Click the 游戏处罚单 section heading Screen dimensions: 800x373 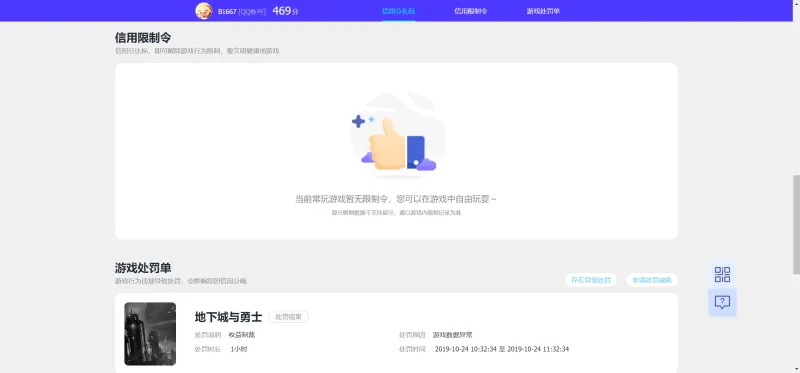point(143,268)
